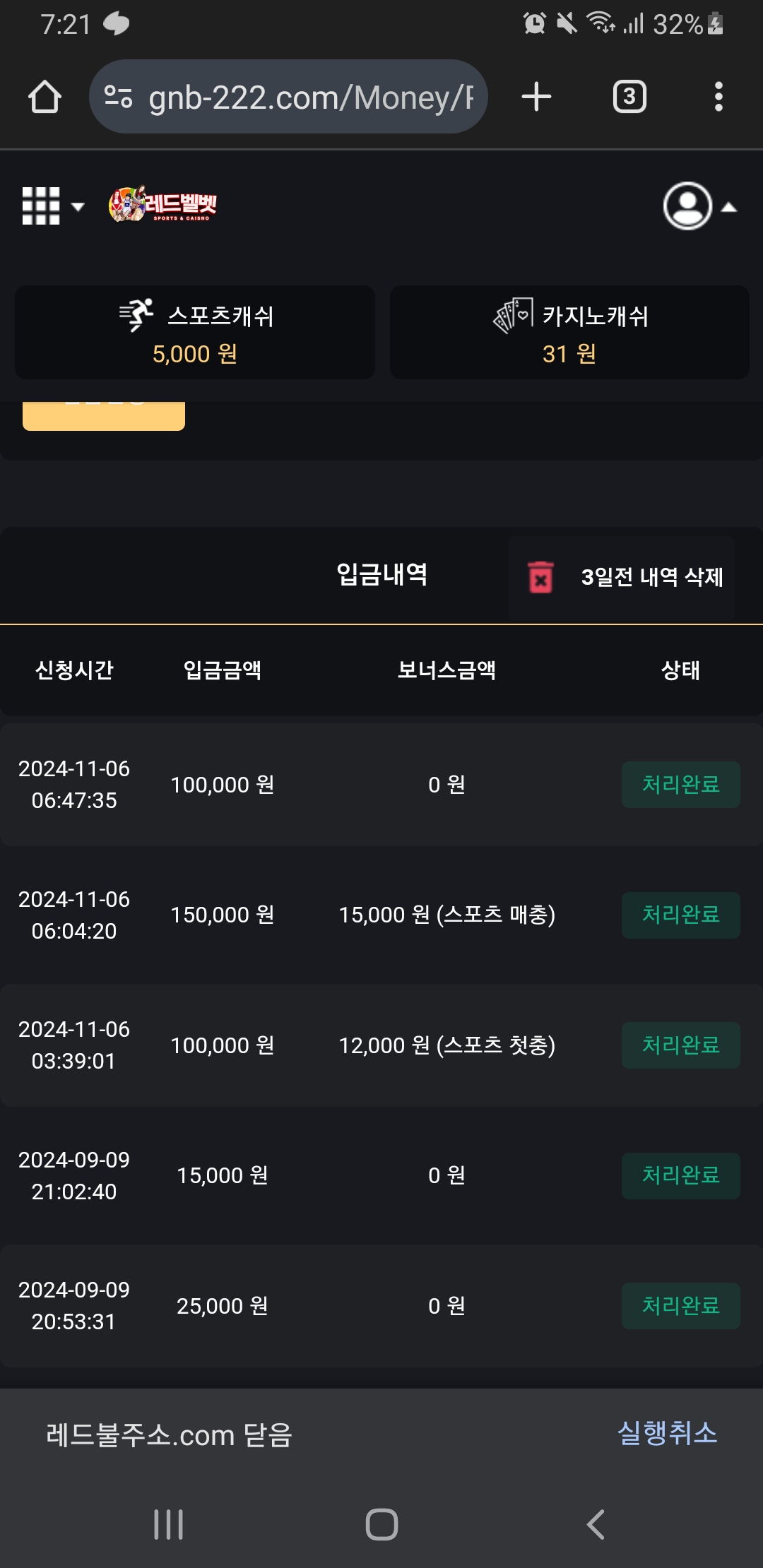
Task: Expand the grid menu dropdown arrow
Action: tap(78, 207)
